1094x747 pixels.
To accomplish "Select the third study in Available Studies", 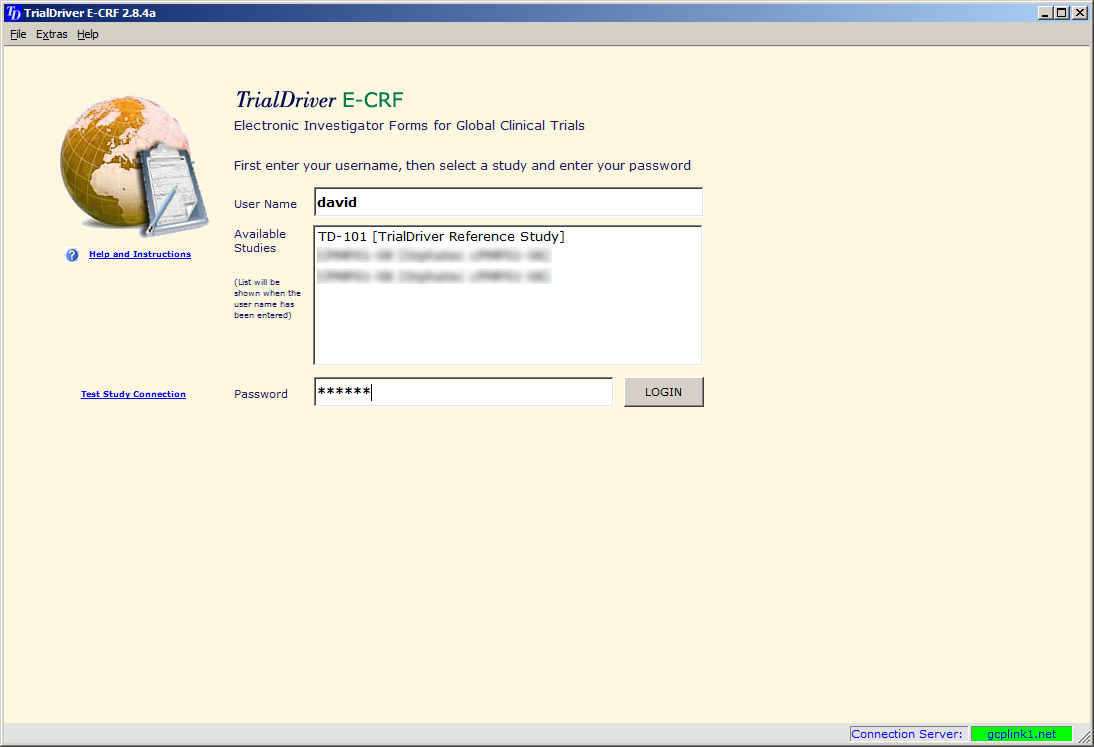I will (x=433, y=276).
